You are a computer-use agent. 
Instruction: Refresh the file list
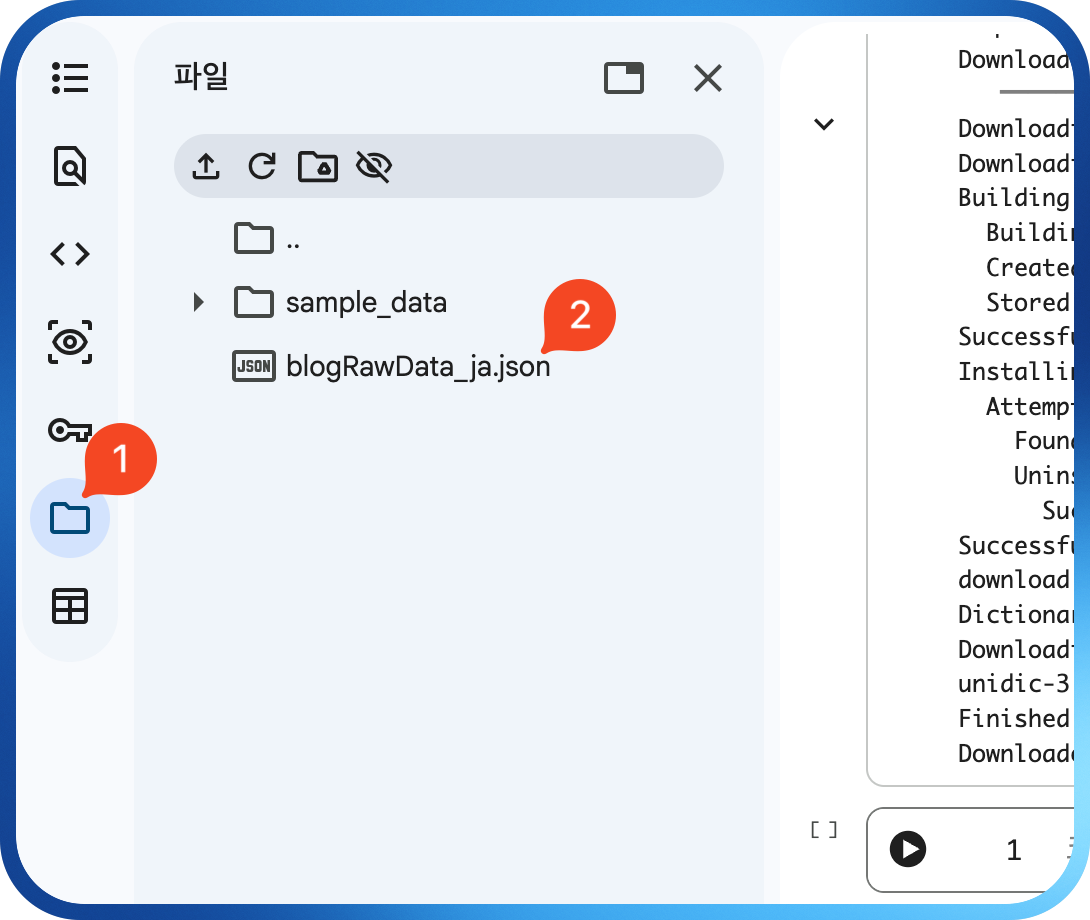[x=262, y=166]
